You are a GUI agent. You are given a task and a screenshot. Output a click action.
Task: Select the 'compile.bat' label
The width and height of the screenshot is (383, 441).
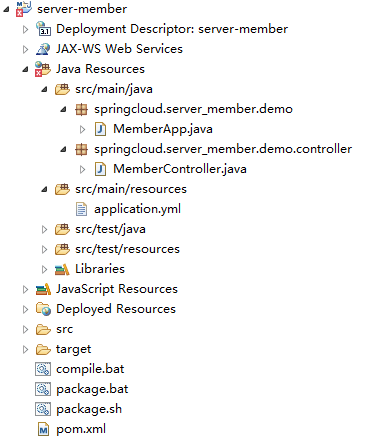pyautogui.click(x=90, y=369)
